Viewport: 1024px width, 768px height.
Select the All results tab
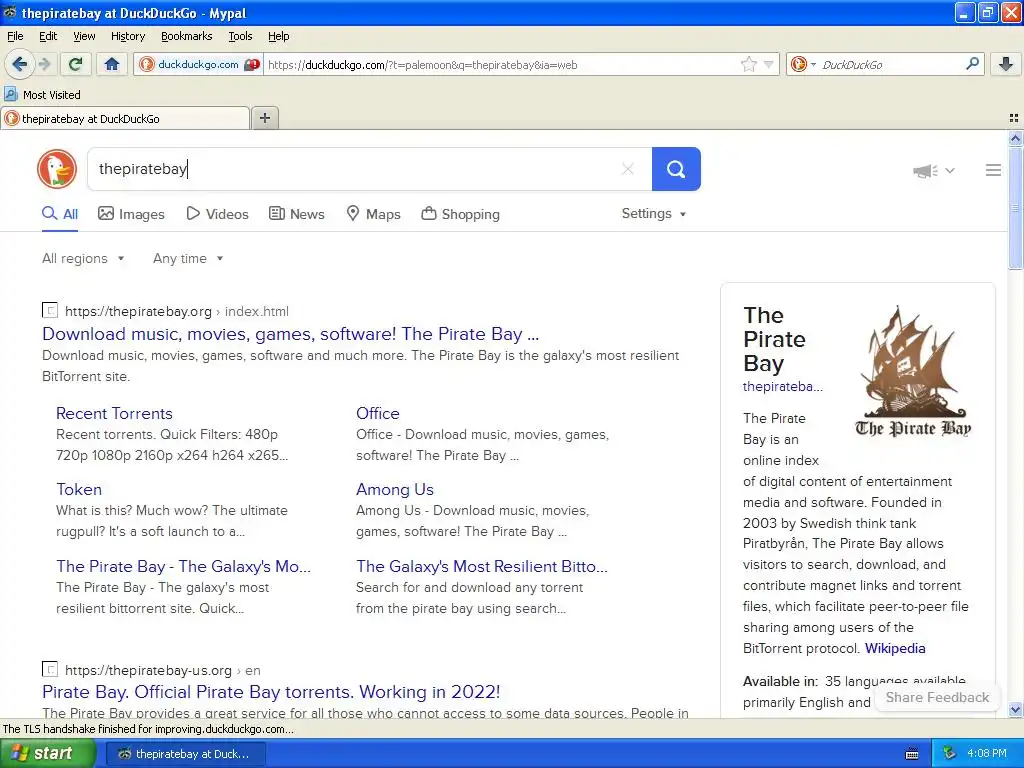coord(60,214)
